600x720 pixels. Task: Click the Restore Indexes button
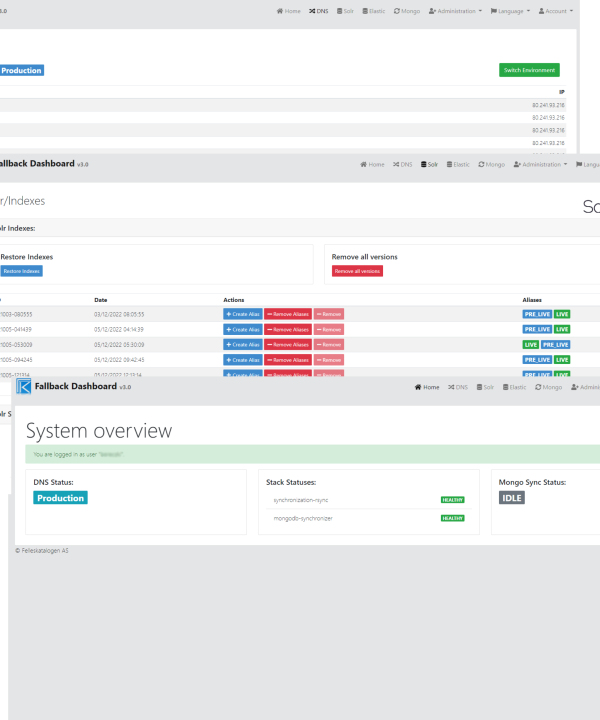coord(21,271)
